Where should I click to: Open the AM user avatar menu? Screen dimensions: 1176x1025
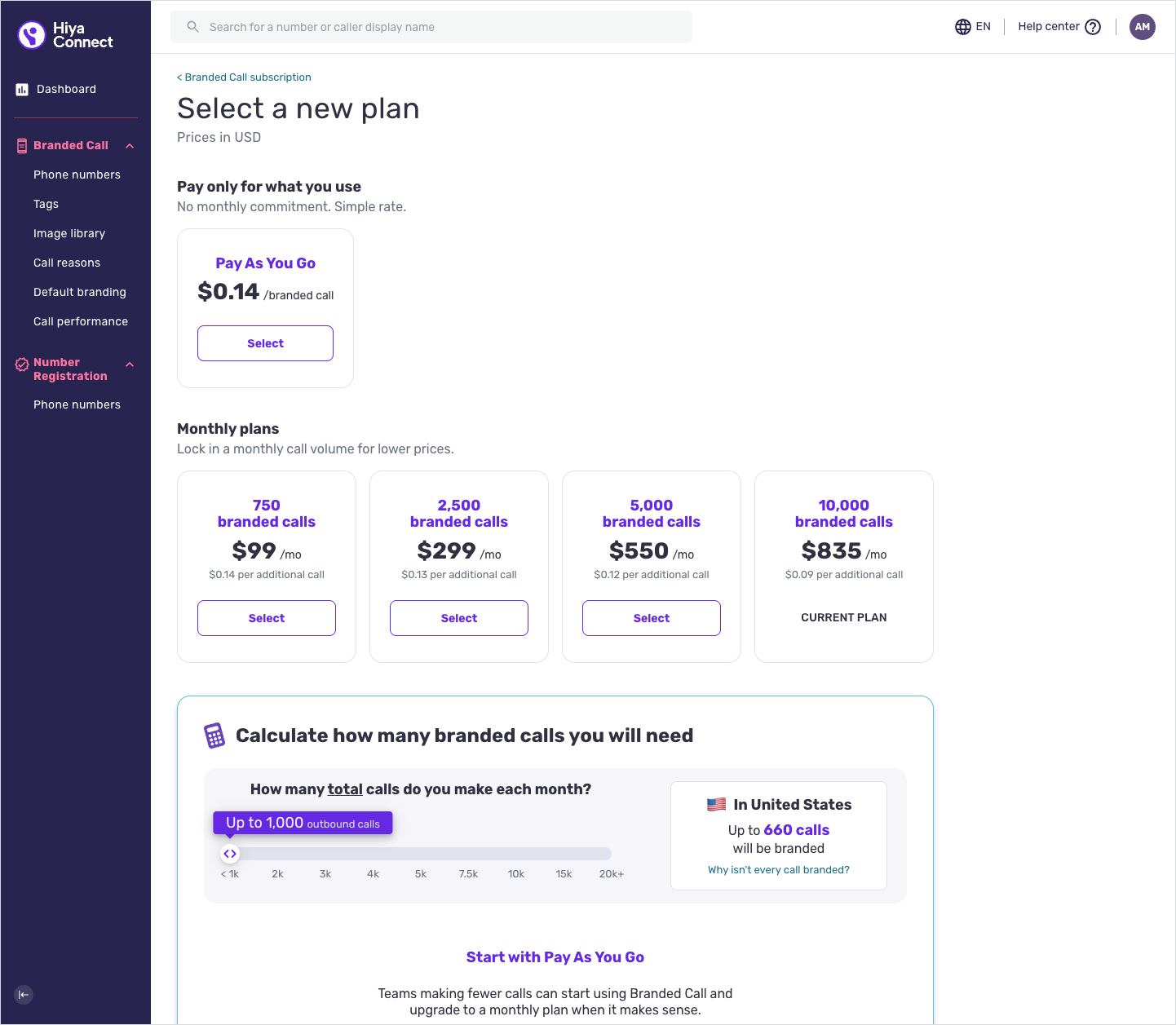(x=1143, y=27)
